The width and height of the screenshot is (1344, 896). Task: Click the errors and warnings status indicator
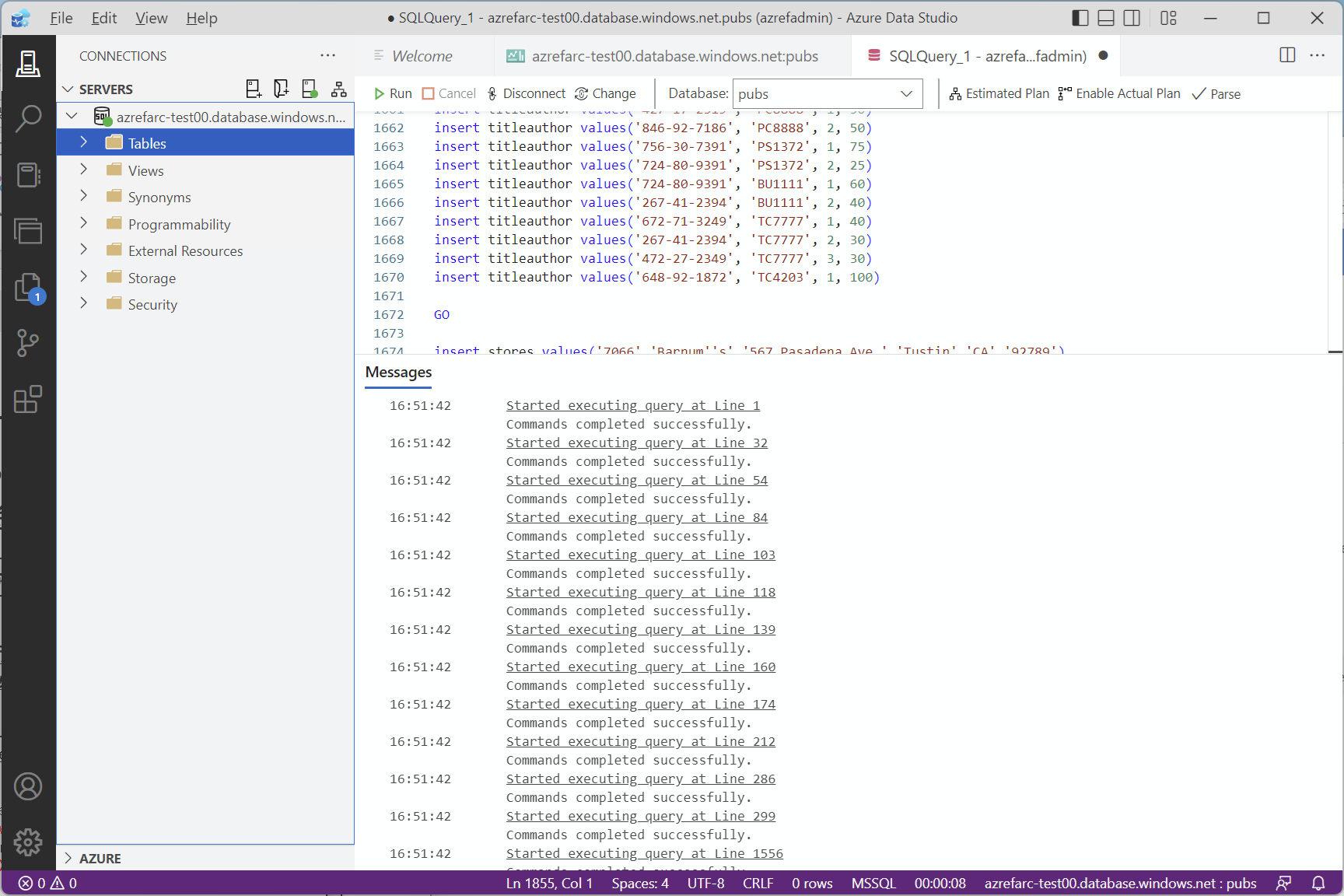tap(47, 884)
